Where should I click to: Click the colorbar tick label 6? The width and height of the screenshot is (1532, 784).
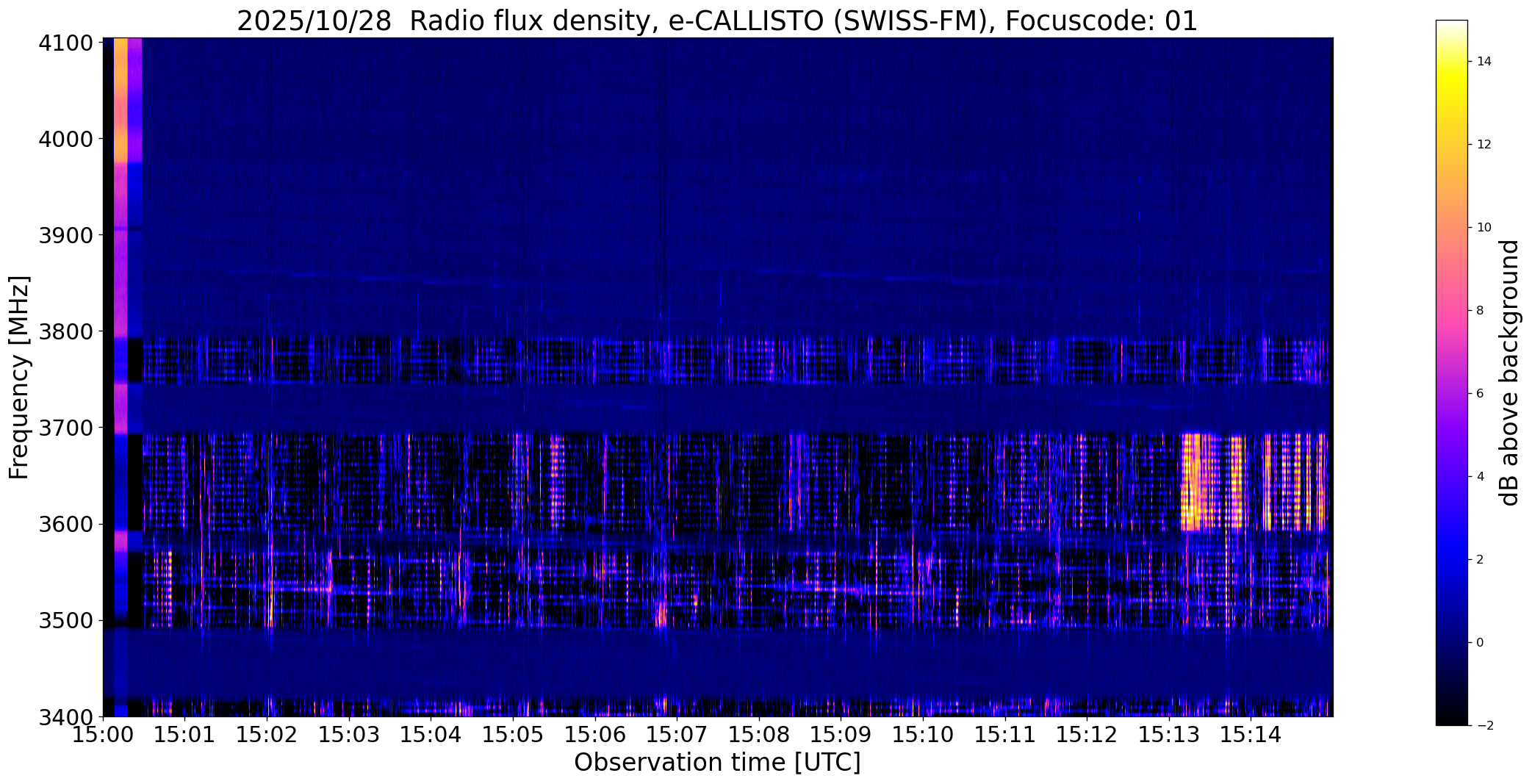pyautogui.click(x=1480, y=394)
